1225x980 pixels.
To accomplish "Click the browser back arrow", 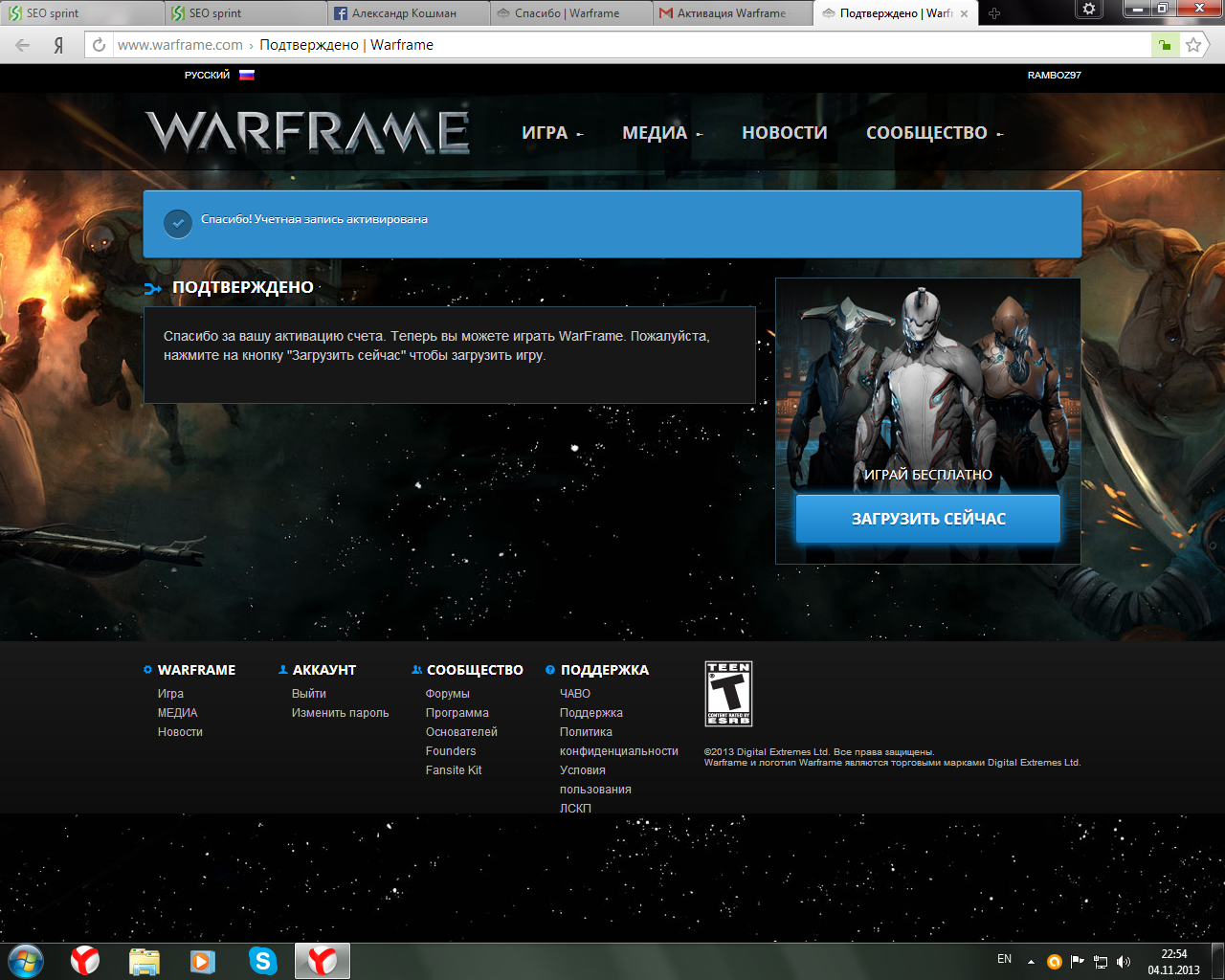I will [23, 45].
